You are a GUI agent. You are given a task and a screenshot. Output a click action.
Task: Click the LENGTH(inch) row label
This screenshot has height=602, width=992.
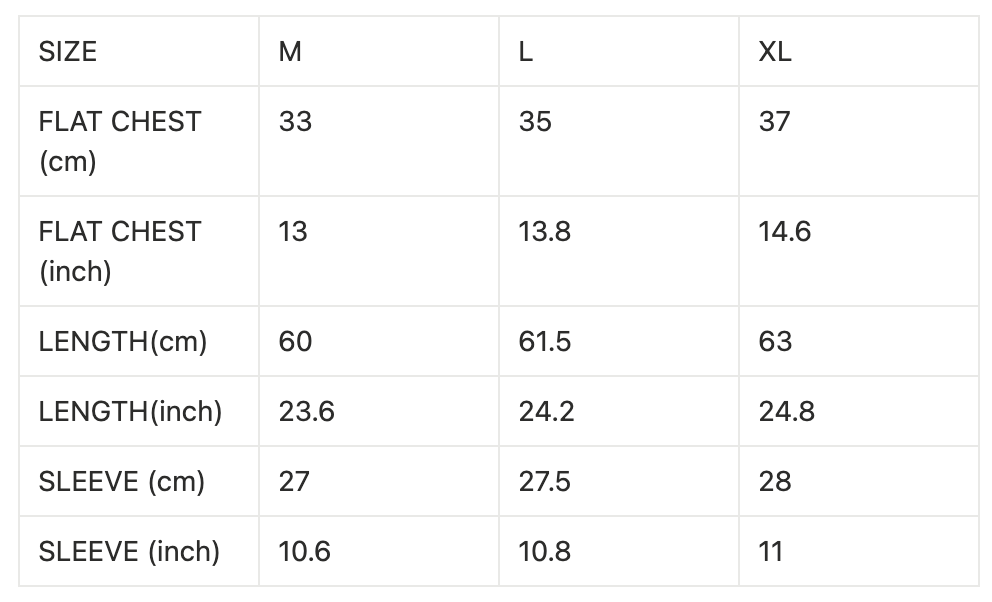[x=130, y=412]
